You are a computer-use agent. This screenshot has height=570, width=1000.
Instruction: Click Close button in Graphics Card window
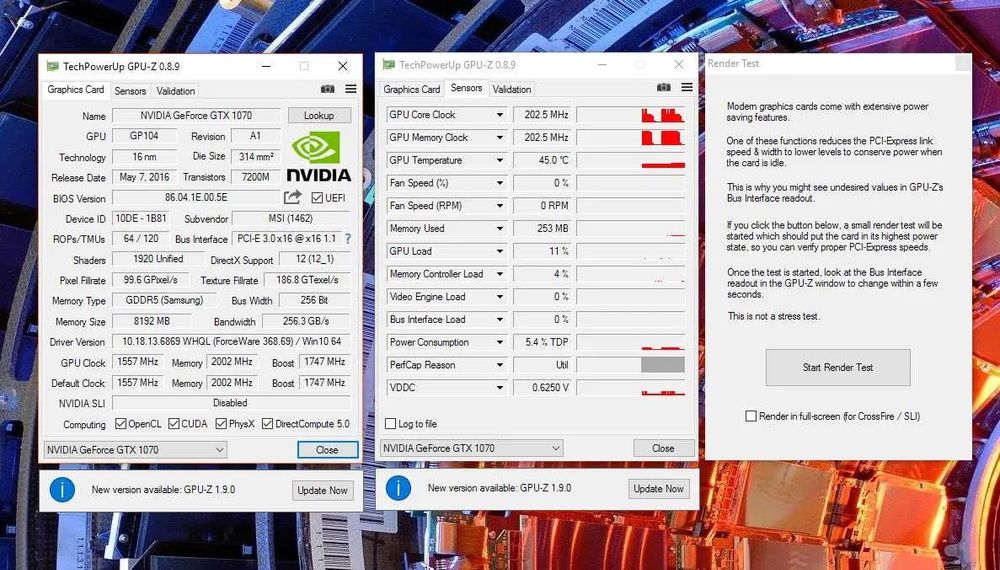(327, 449)
